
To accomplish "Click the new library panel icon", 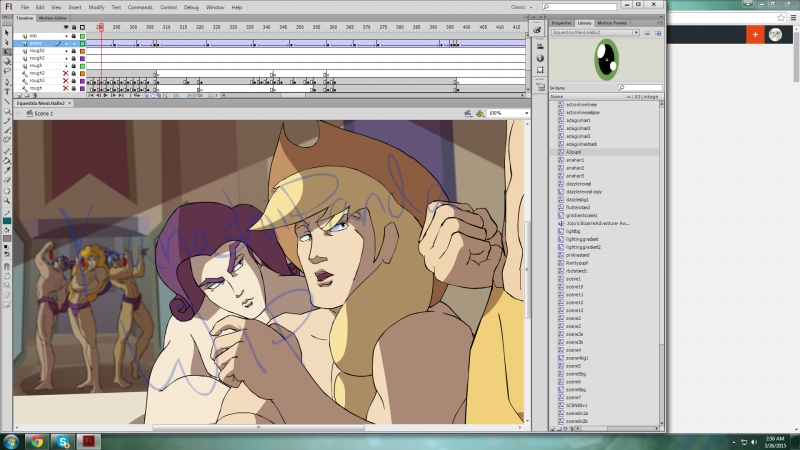I will [x=658, y=33].
